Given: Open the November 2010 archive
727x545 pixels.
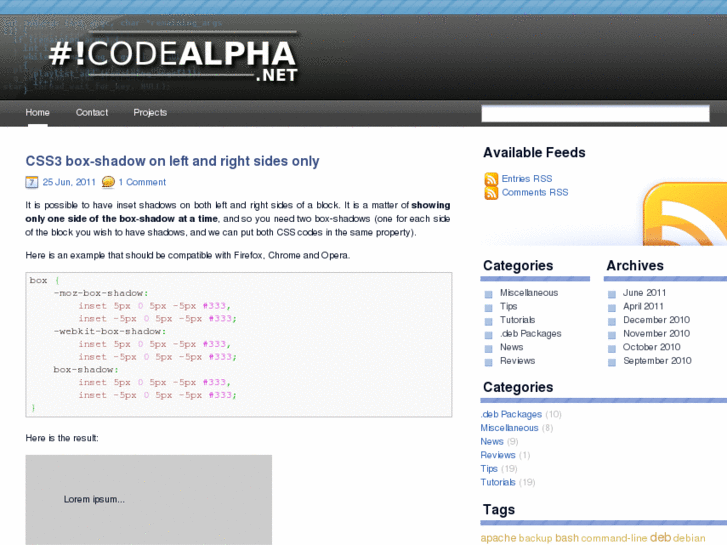Looking at the screenshot, I should [x=656, y=333].
